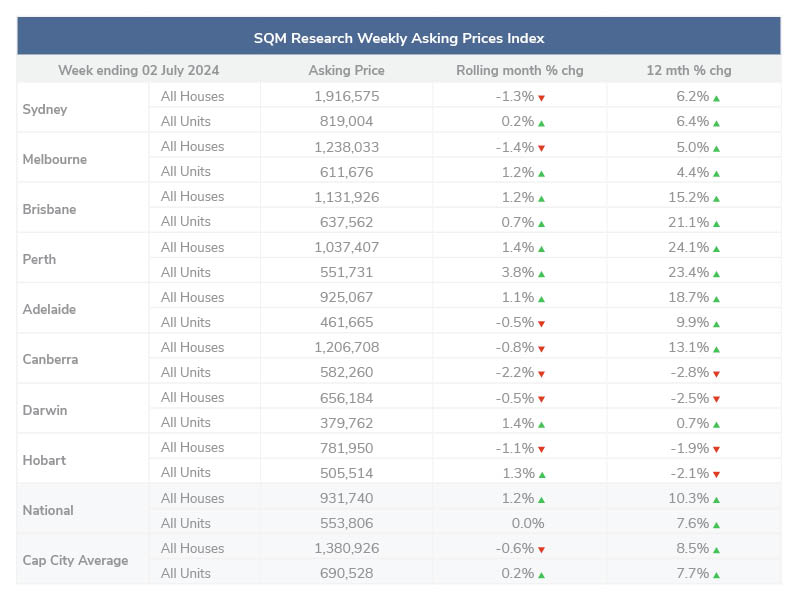
Task: Click Cap City houses asking price 1,380,926
Action: [x=346, y=548]
